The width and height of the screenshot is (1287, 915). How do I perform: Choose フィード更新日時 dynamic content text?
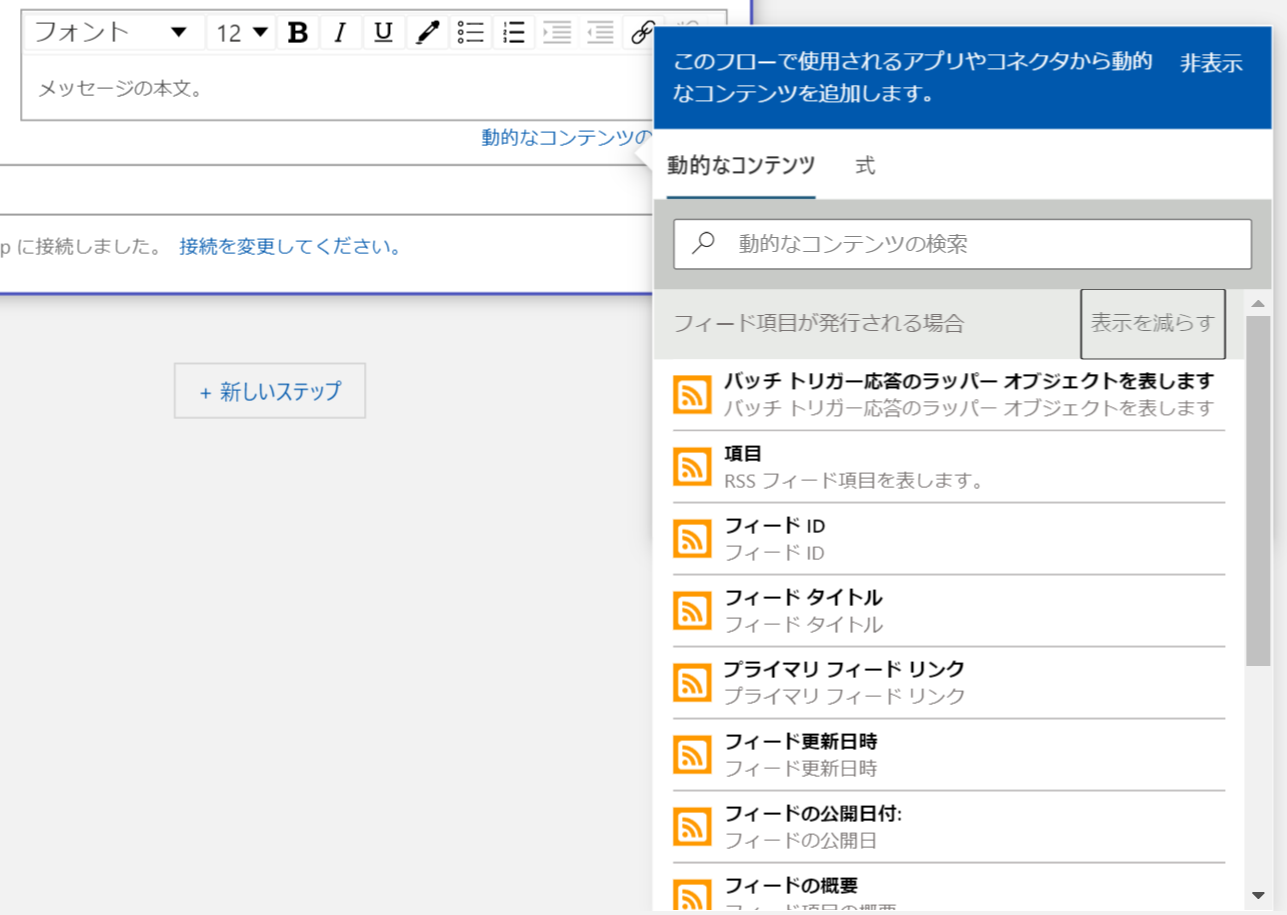pos(801,741)
